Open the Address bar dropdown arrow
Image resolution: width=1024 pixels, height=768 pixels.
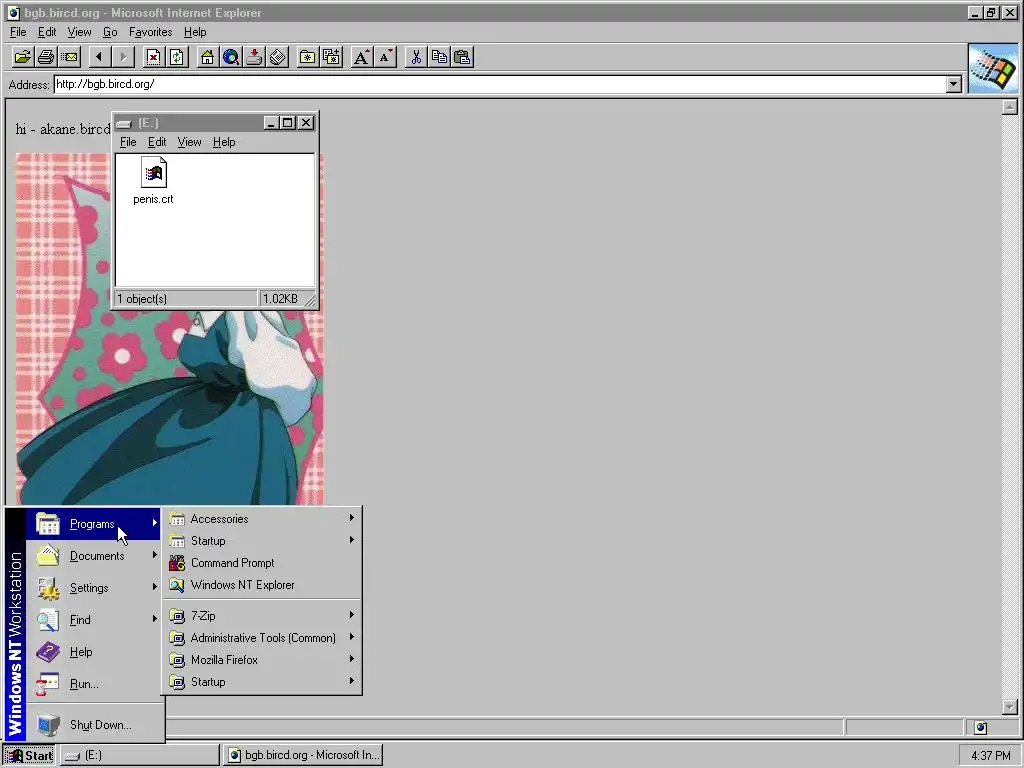point(953,84)
